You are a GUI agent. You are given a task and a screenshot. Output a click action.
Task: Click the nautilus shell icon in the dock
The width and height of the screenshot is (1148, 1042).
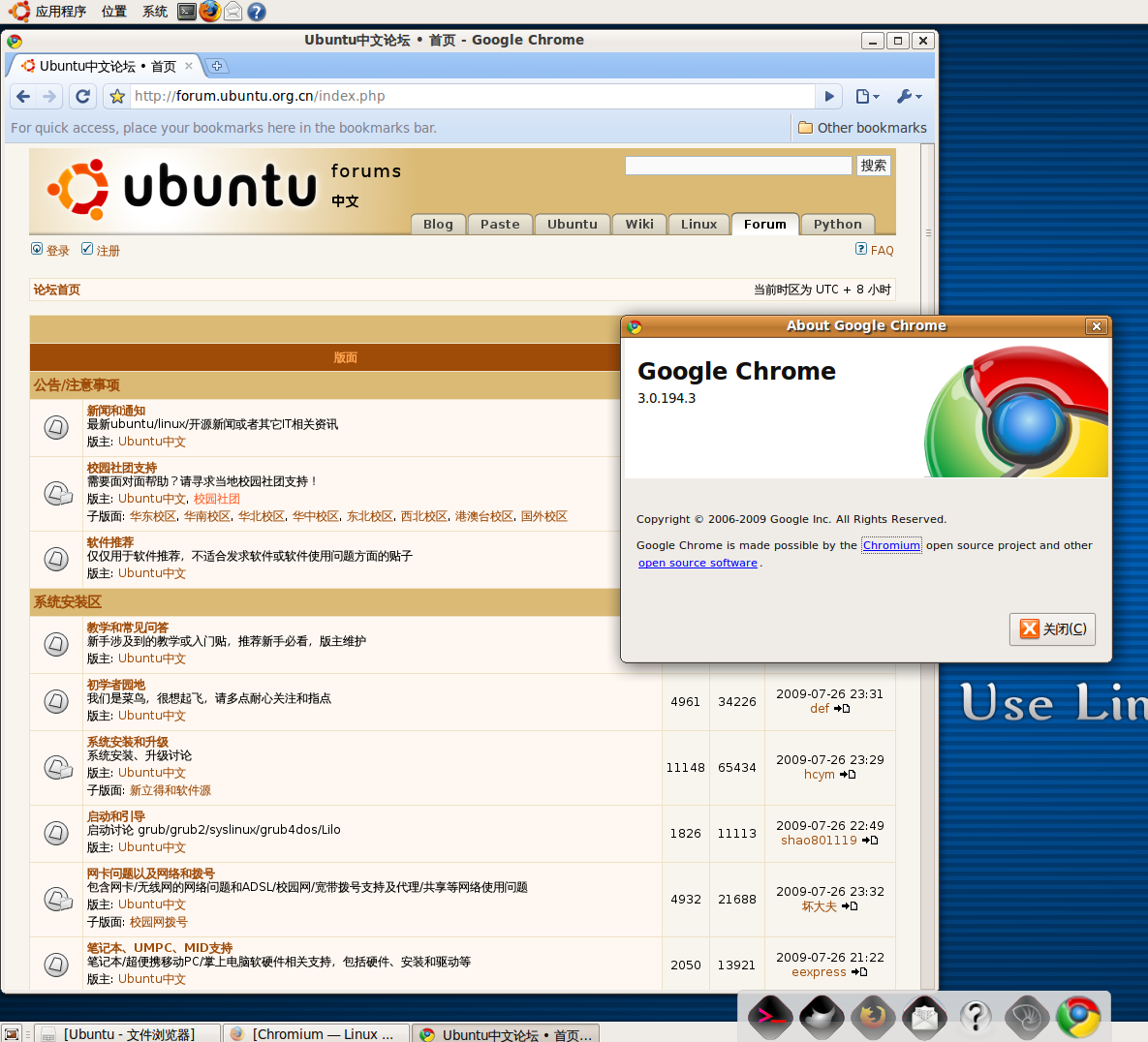1027,1017
